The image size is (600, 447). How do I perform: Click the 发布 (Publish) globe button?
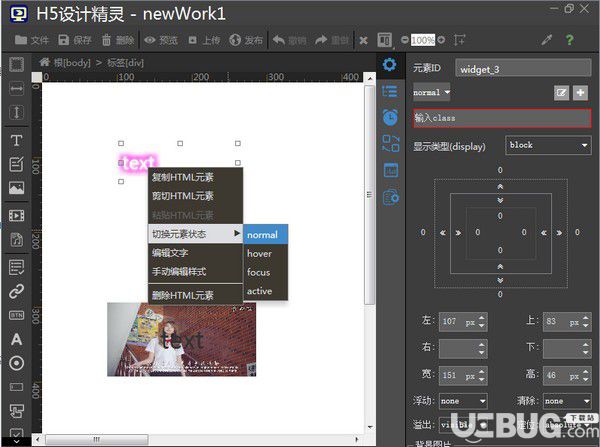tap(246, 40)
